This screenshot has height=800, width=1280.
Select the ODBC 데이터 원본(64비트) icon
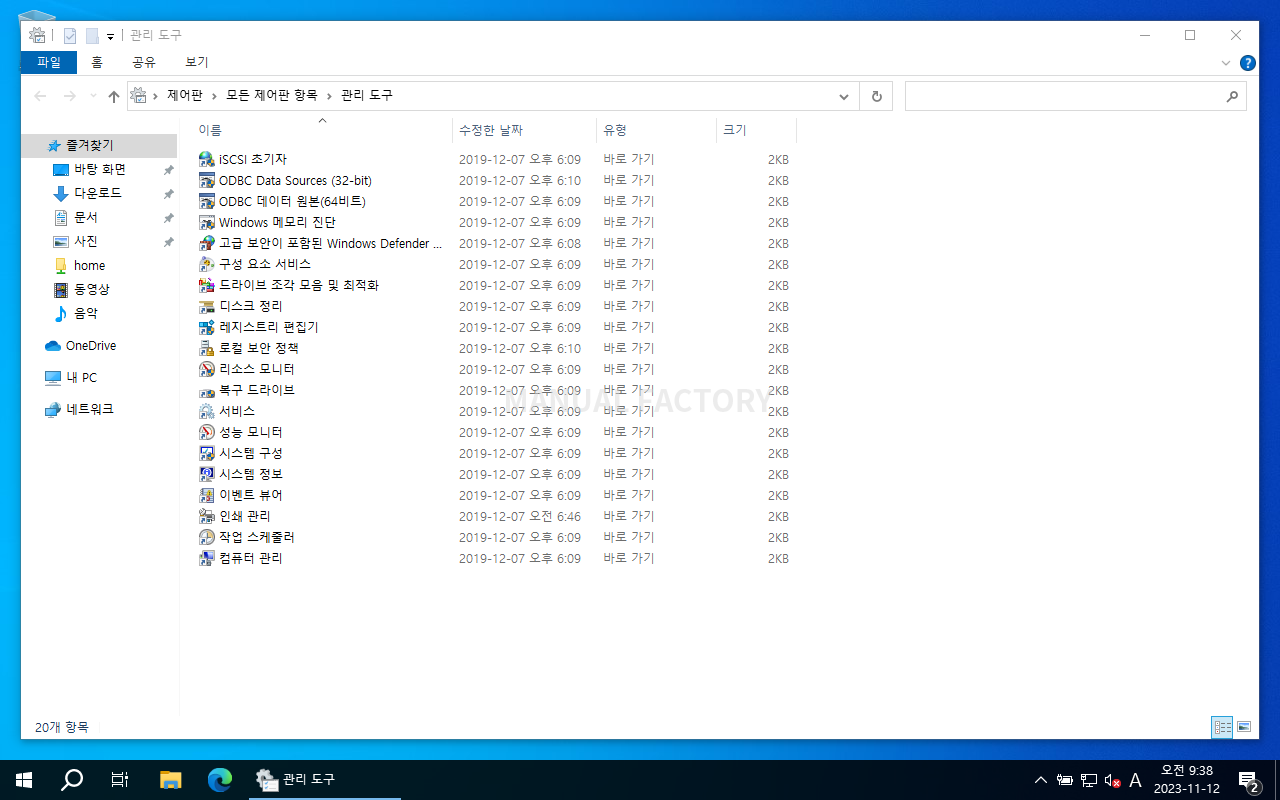click(x=207, y=201)
